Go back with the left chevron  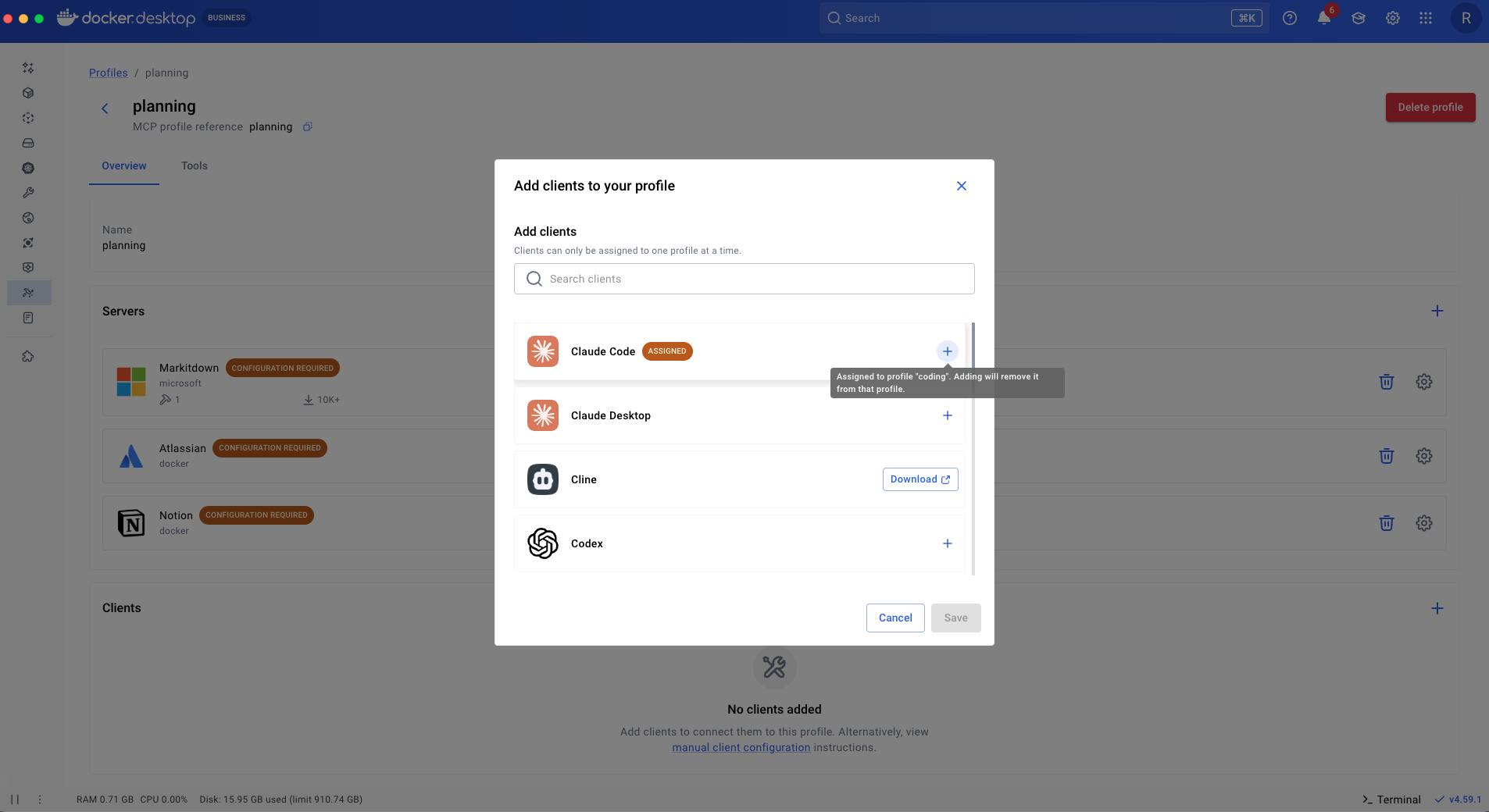(x=105, y=109)
